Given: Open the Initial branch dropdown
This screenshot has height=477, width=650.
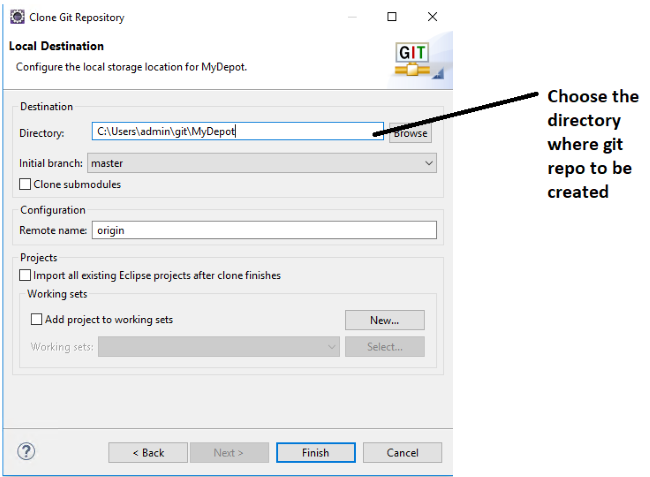Looking at the screenshot, I should point(262,163).
